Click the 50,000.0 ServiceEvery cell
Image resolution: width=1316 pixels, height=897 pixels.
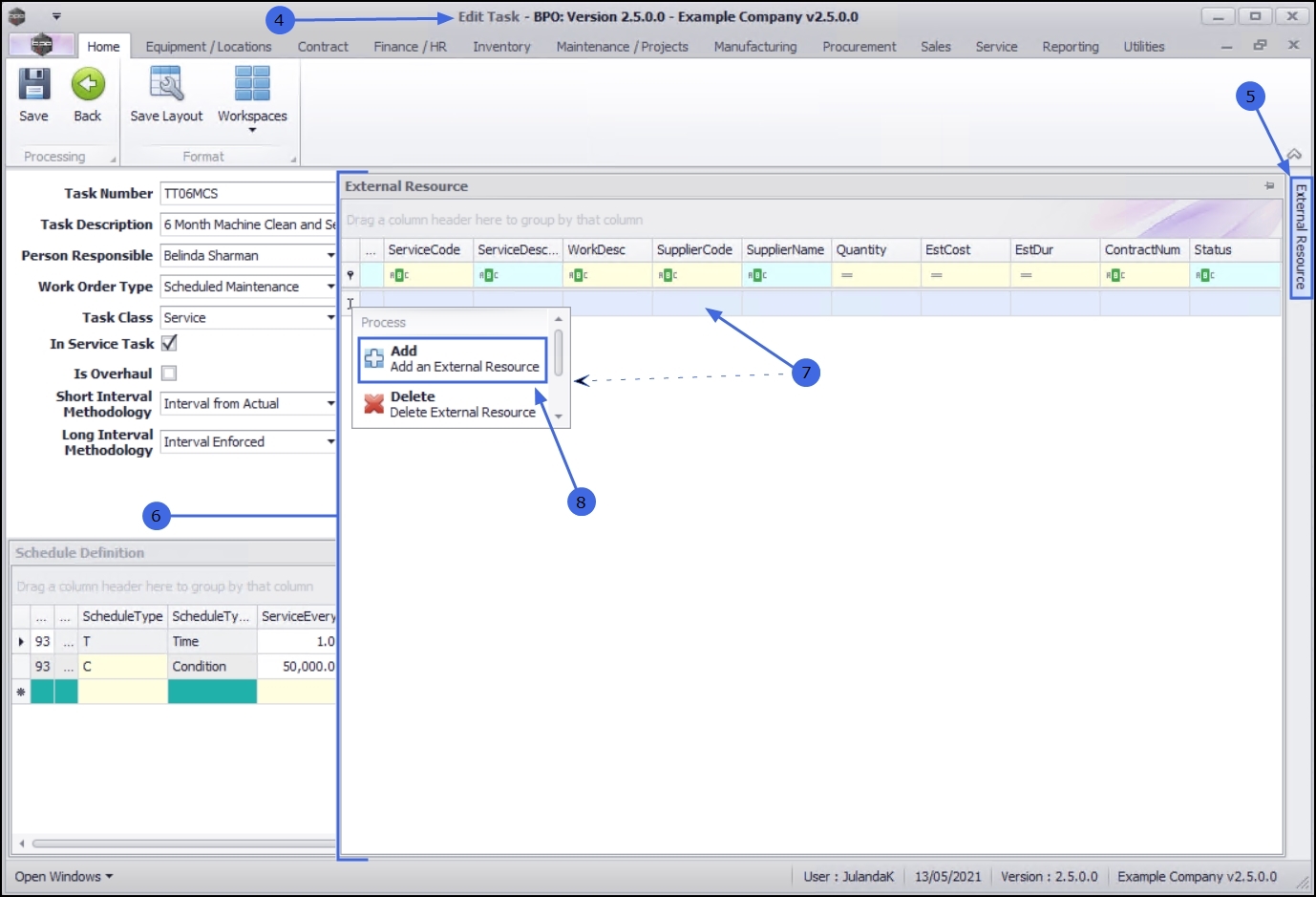[297, 667]
